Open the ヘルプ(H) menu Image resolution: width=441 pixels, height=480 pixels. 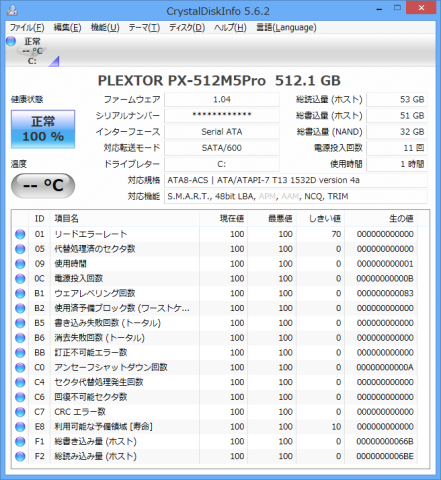point(230,28)
